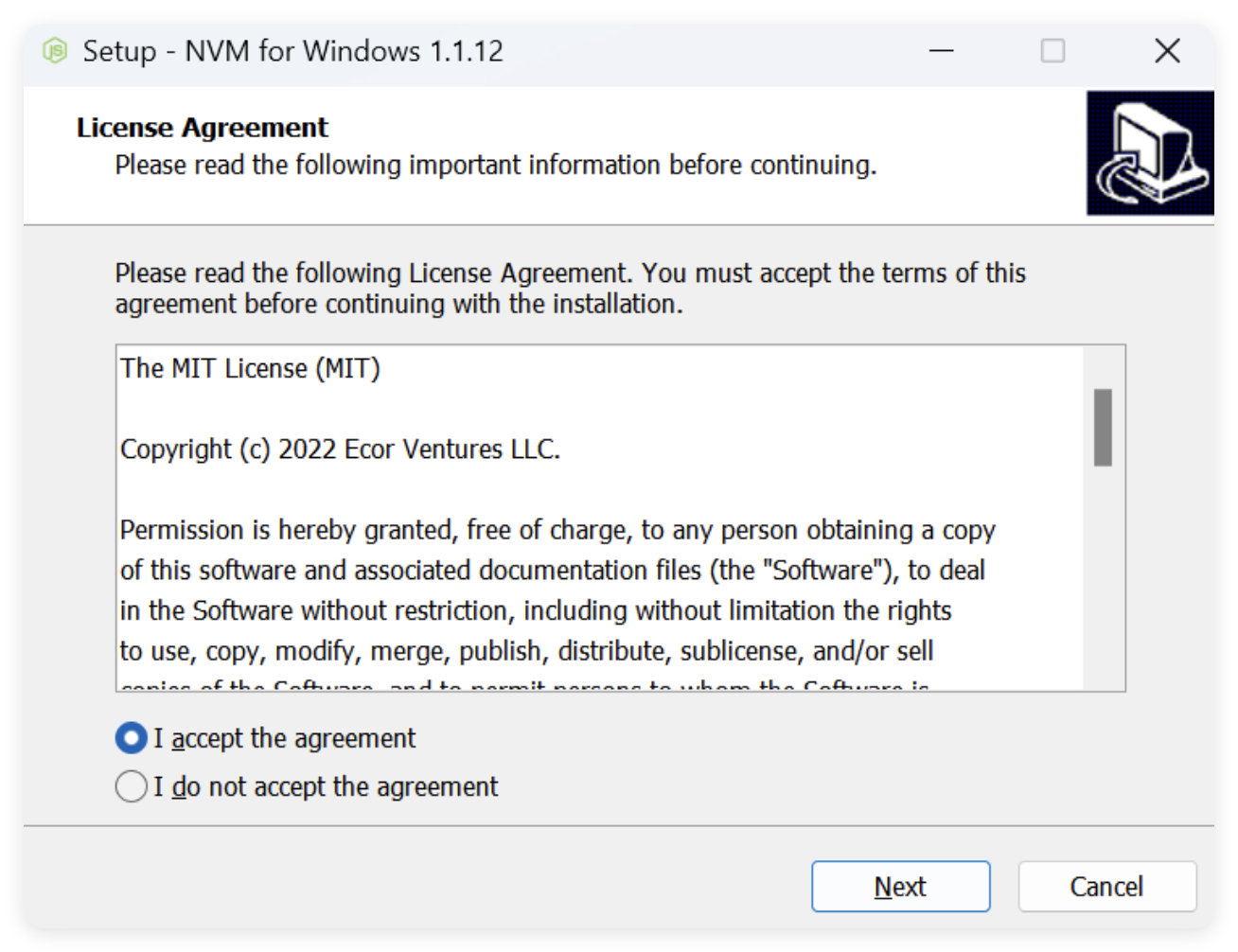The width and height of the screenshot is (1238, 952).
Task: Close the Setup window
Action: 1167,50
